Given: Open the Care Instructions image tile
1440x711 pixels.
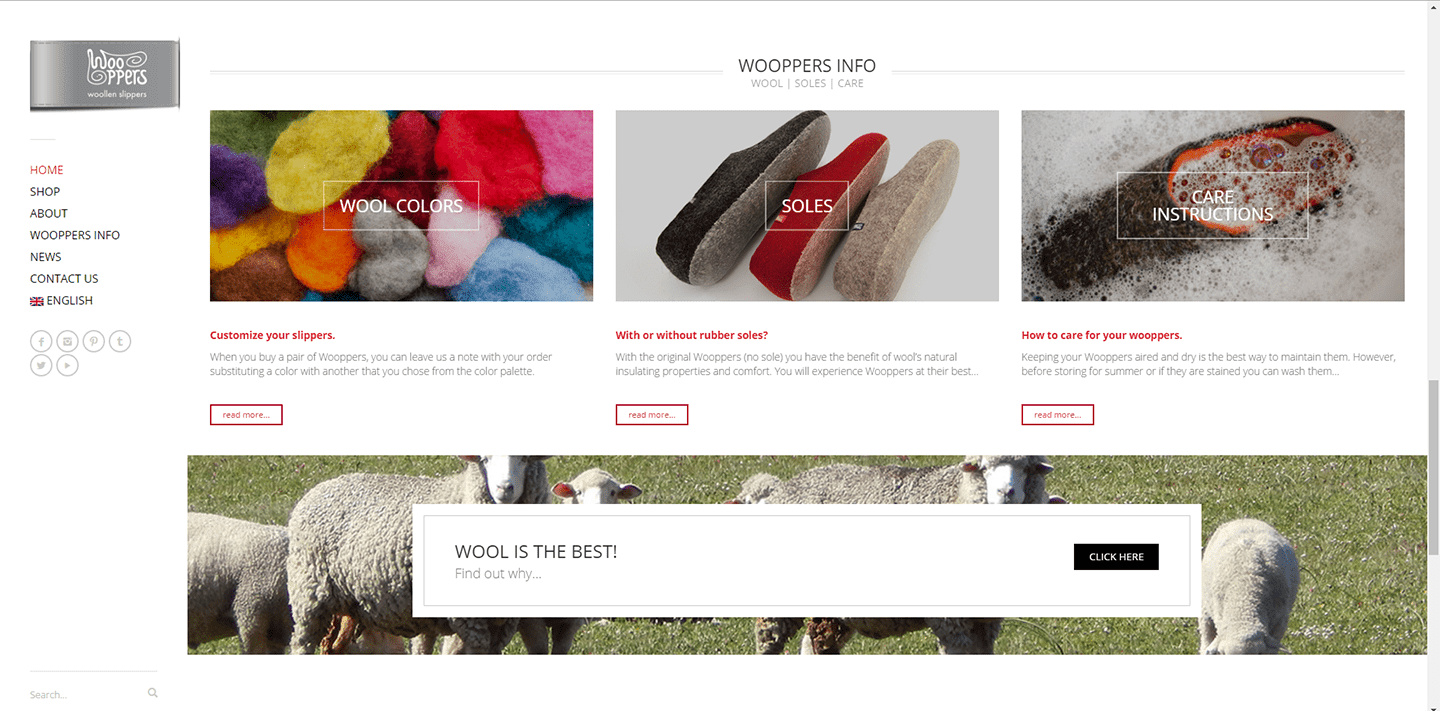Looking at the screenshot, I should pos(1213,206).
